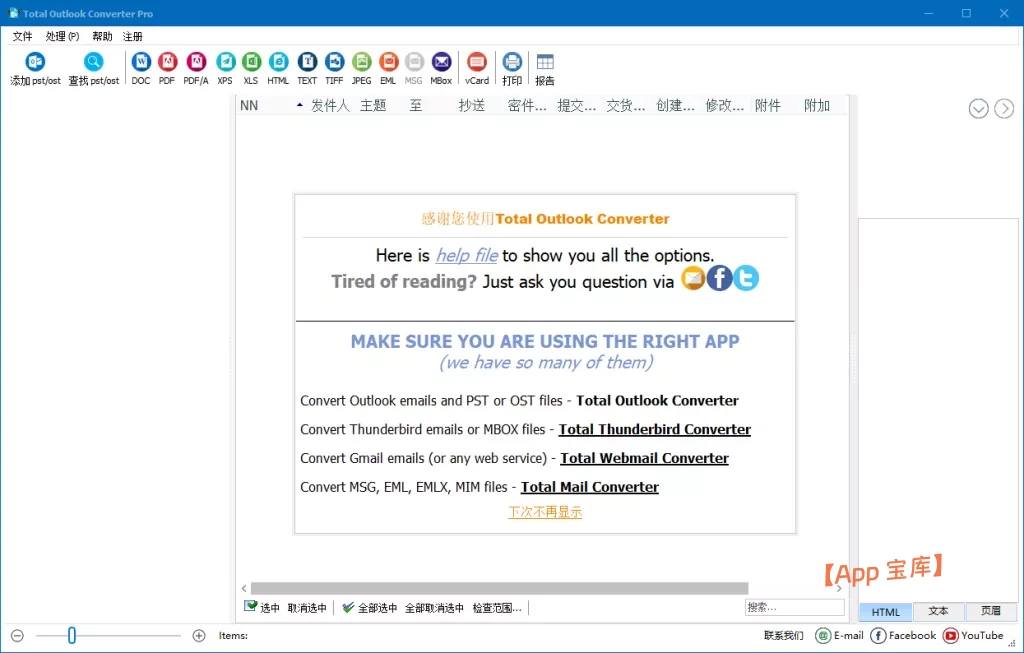Convert to HTML using the toolbar icon
Viewport: 1024px width, 653px height.
click(x=278, y=63)
